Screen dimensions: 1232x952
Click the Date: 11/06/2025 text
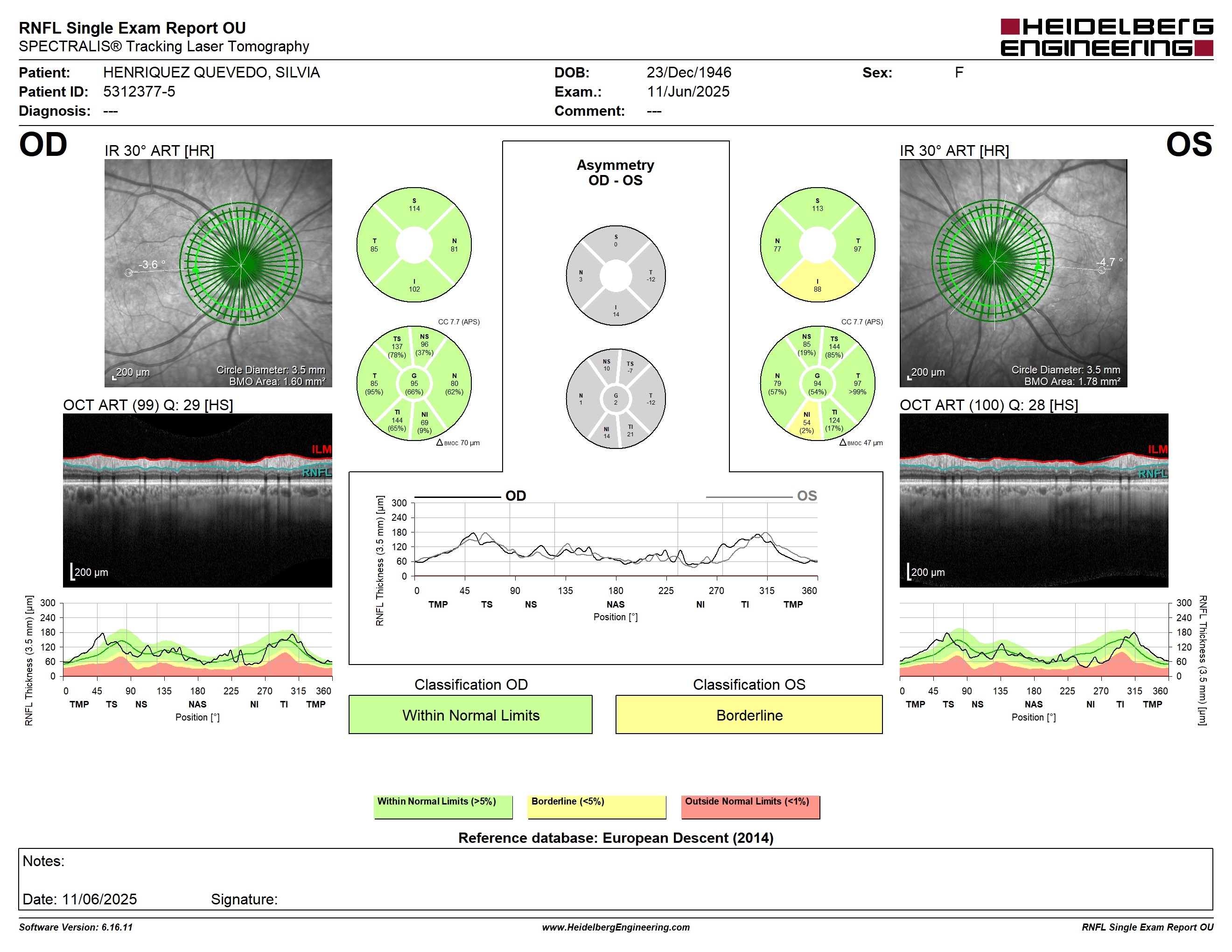(x=79, y=899)
